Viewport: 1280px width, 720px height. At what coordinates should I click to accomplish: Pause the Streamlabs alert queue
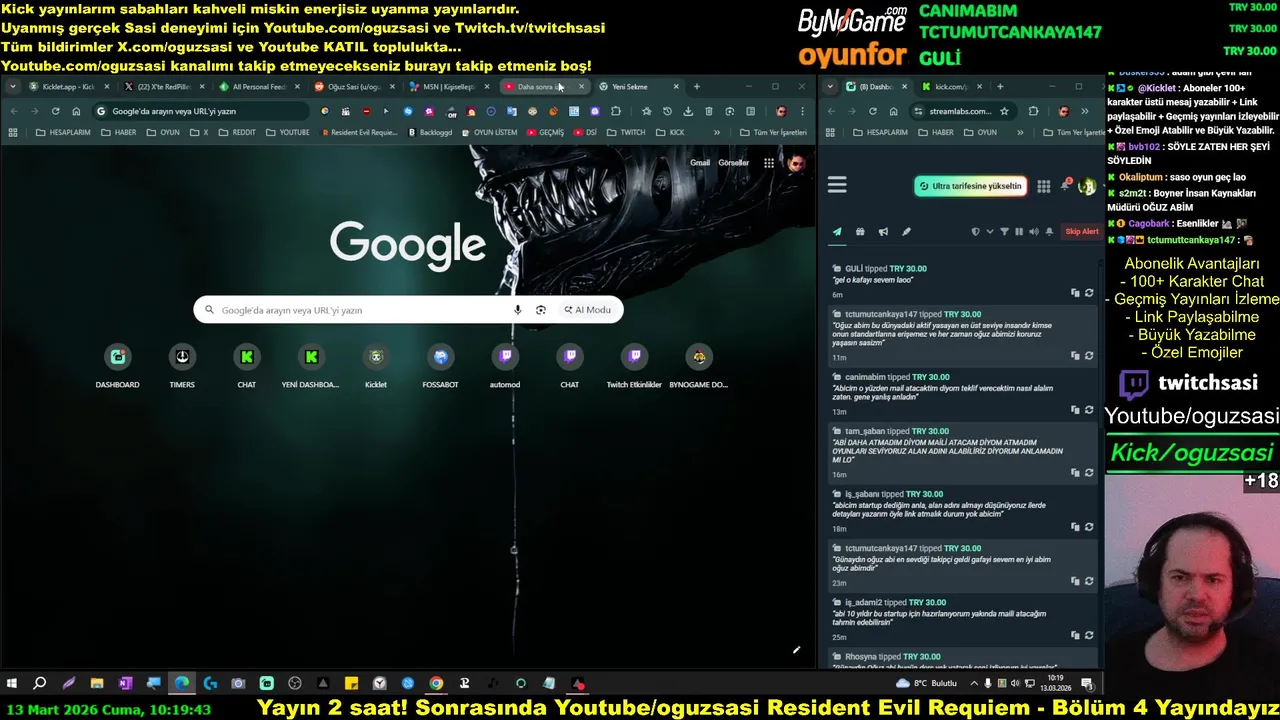point(1019,232)
